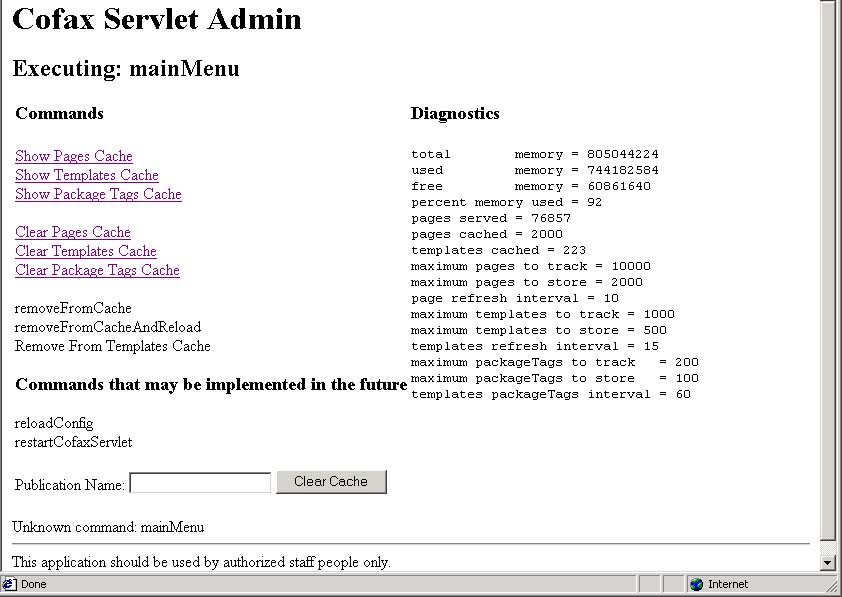This screenshot has height=597, width=842.
Task: Click the Unknown command: mainMenu message
Action: pos(108,527)
